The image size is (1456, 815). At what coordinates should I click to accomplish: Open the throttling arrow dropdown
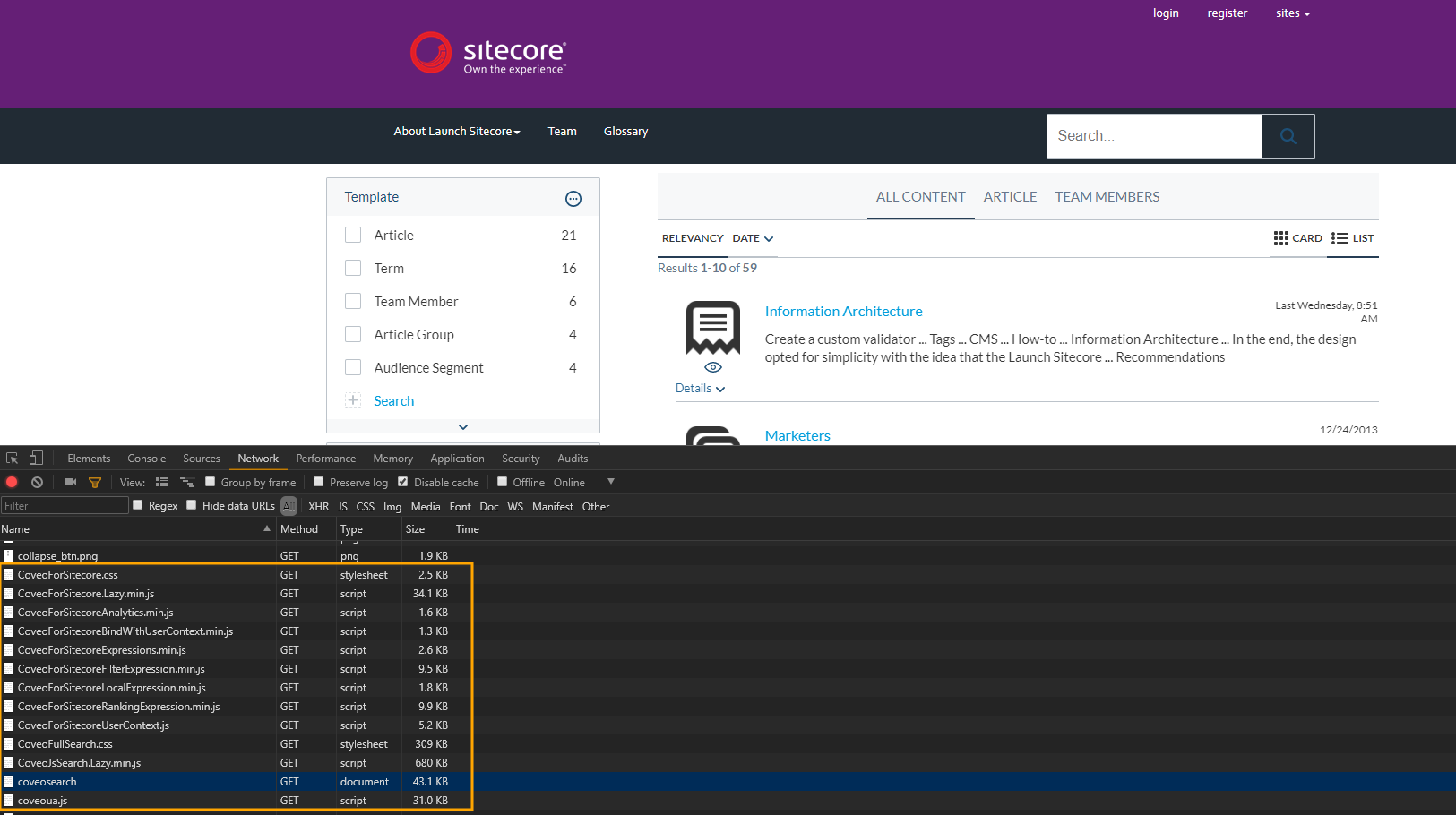click(x=611, y=482)
